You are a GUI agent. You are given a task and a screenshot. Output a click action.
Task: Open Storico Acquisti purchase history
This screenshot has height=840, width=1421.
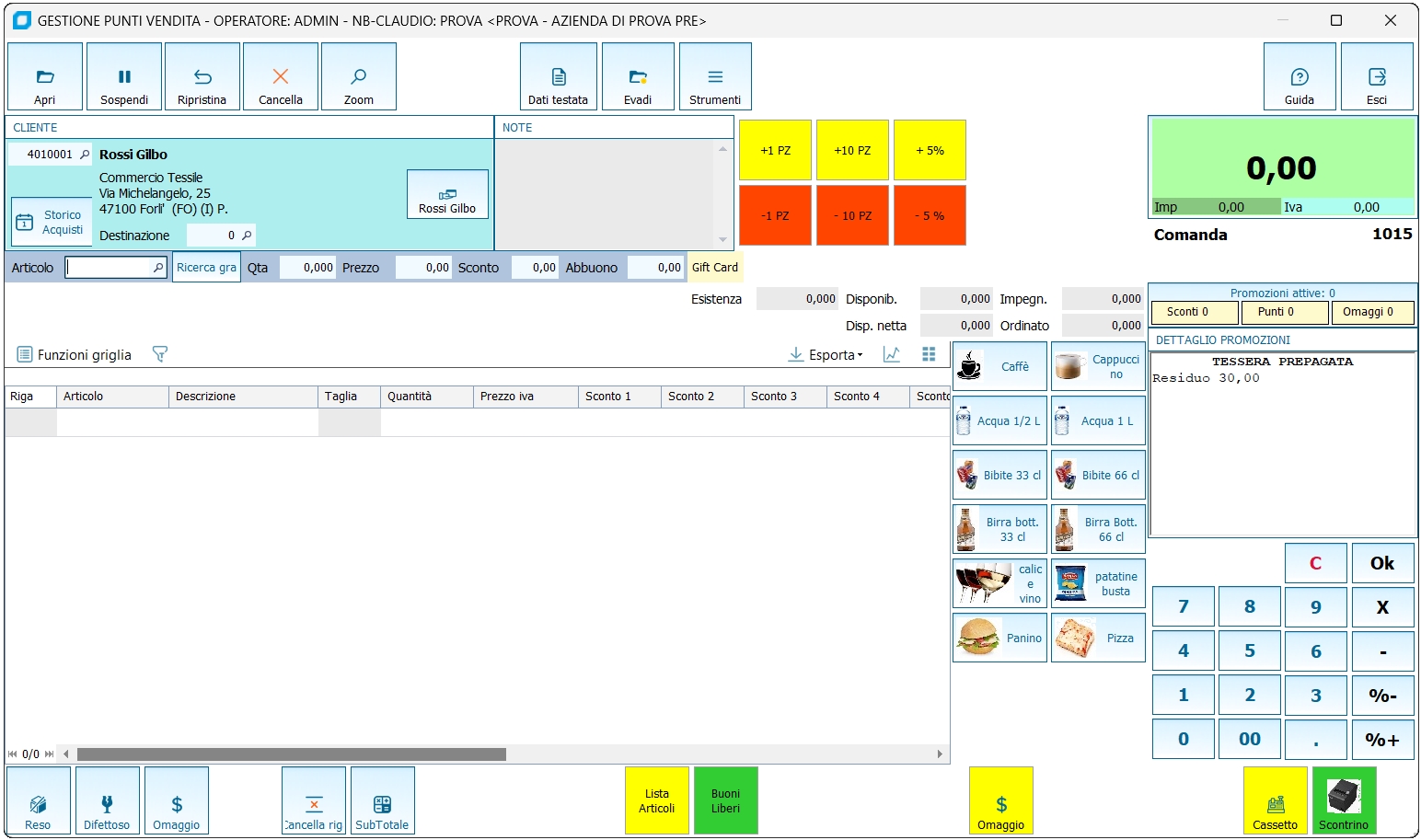pos(52,222)
